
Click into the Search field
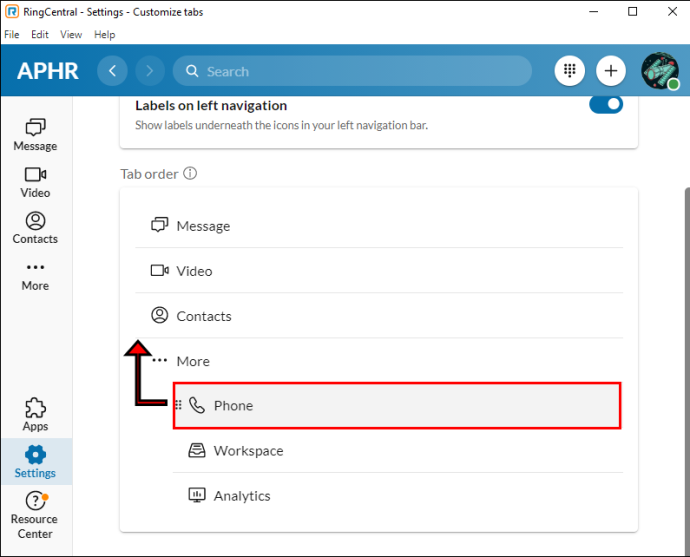tap(352, 71)
